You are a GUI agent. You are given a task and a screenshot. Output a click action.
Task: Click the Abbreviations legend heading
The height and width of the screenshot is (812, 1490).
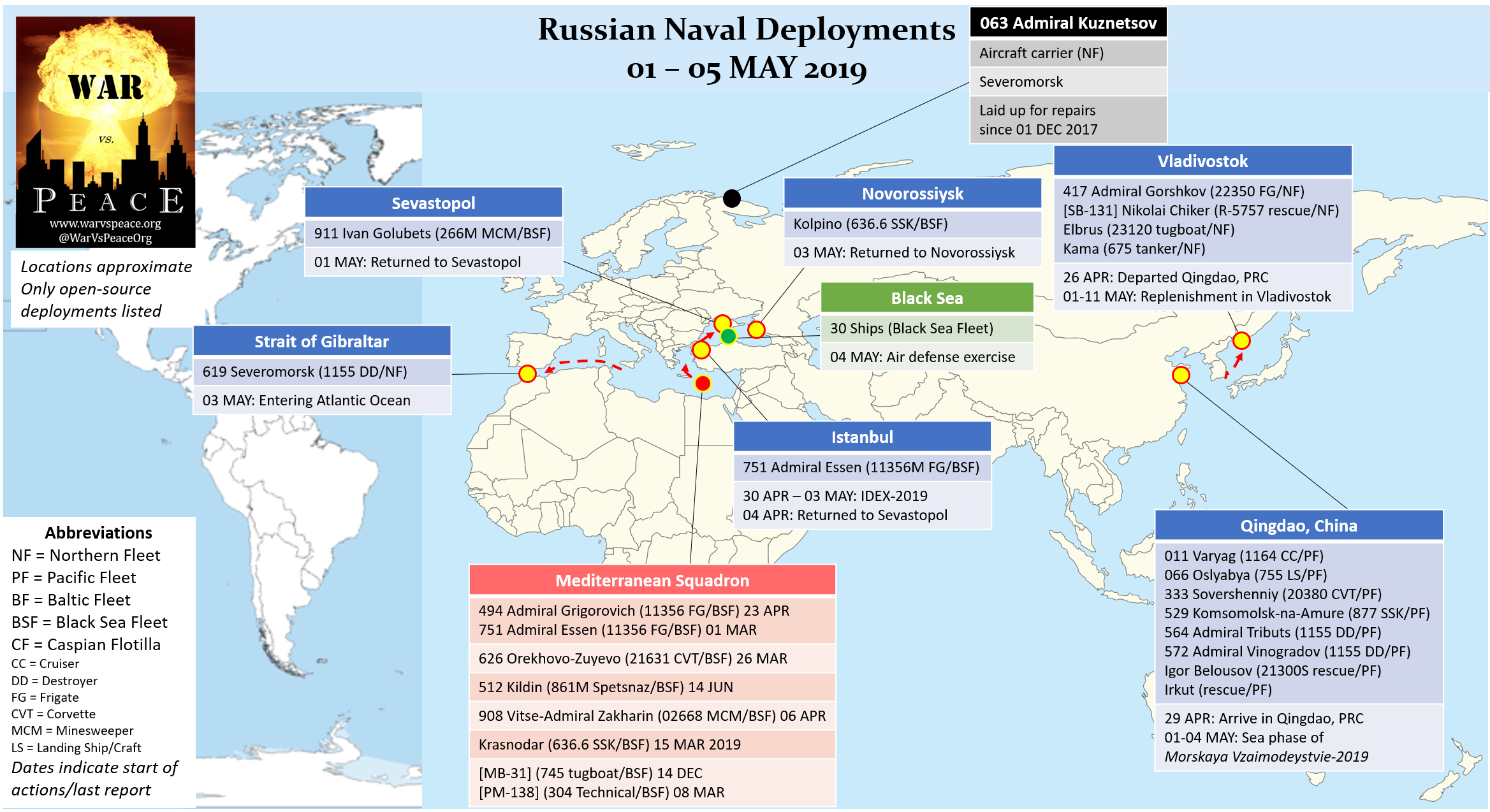pos(99,532)
